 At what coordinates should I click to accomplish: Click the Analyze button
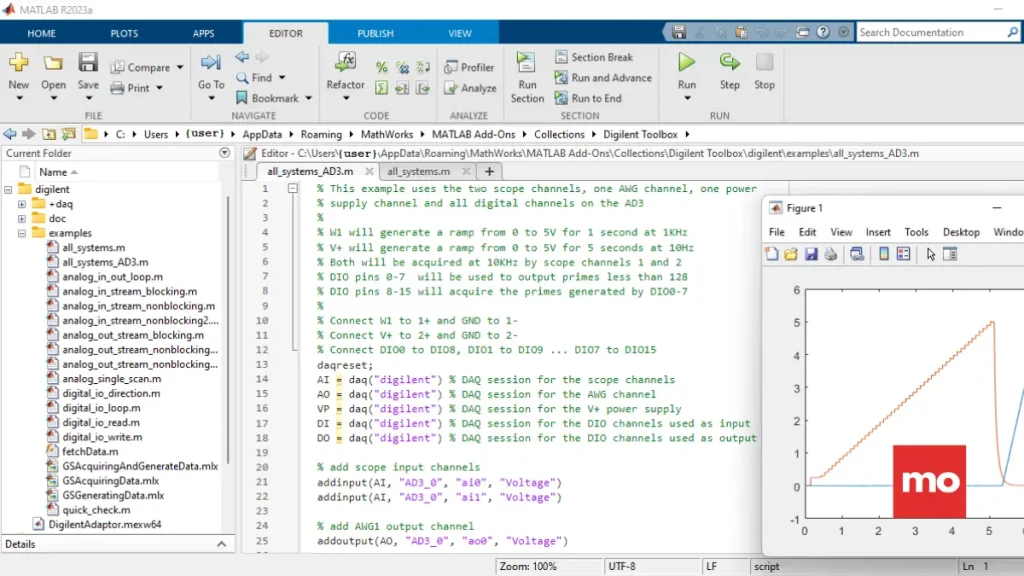[x=469, y=88]
